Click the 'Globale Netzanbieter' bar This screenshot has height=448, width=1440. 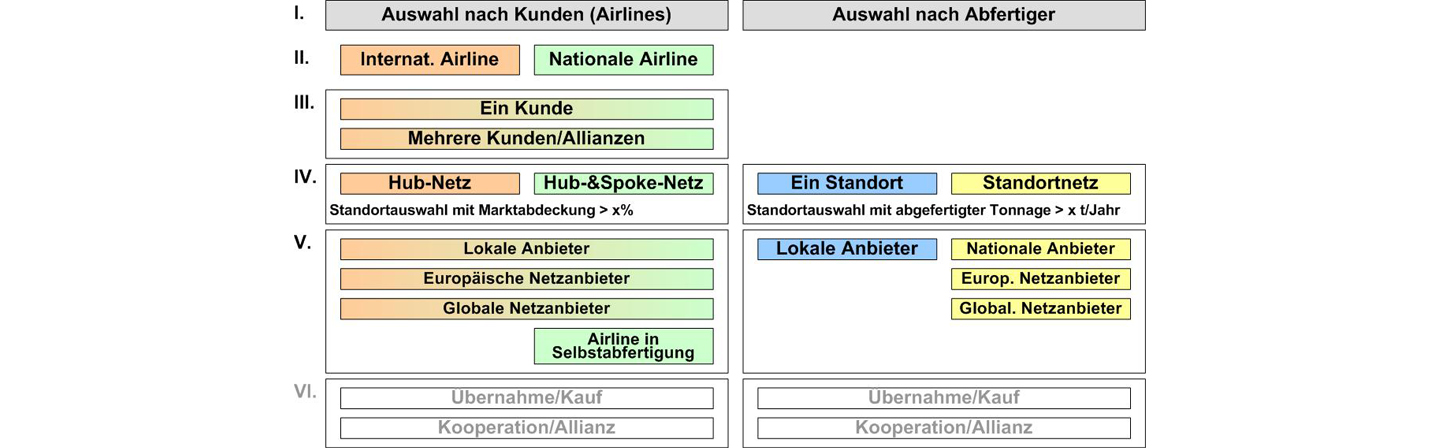[527, 309]
